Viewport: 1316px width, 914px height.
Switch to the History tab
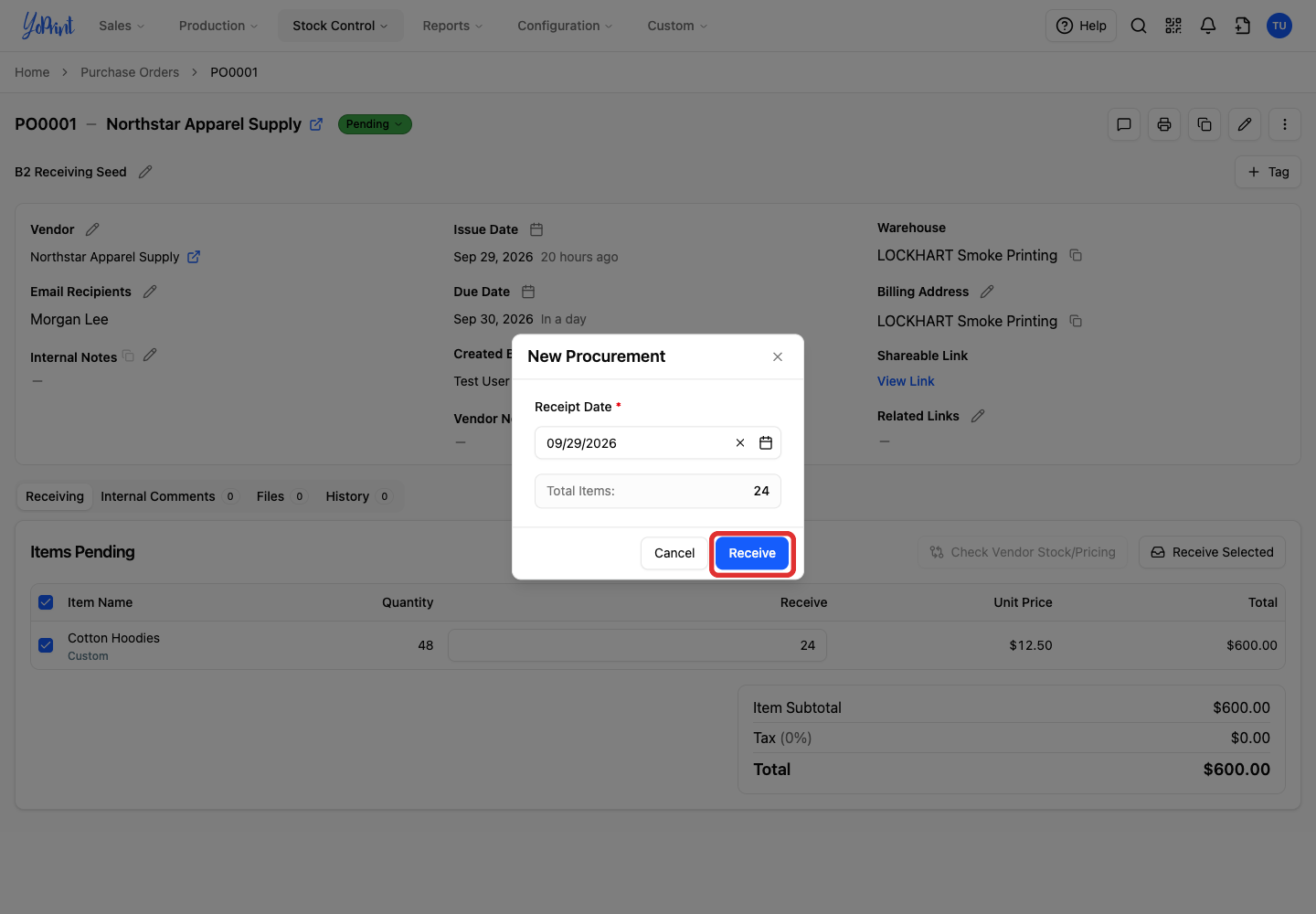pyautogui.click(x=357, y=496)
